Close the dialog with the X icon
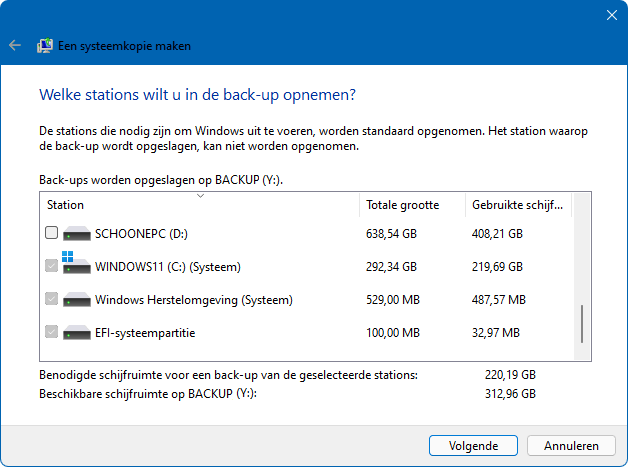This screenshot has width=628, height=467. coord(612,15)
